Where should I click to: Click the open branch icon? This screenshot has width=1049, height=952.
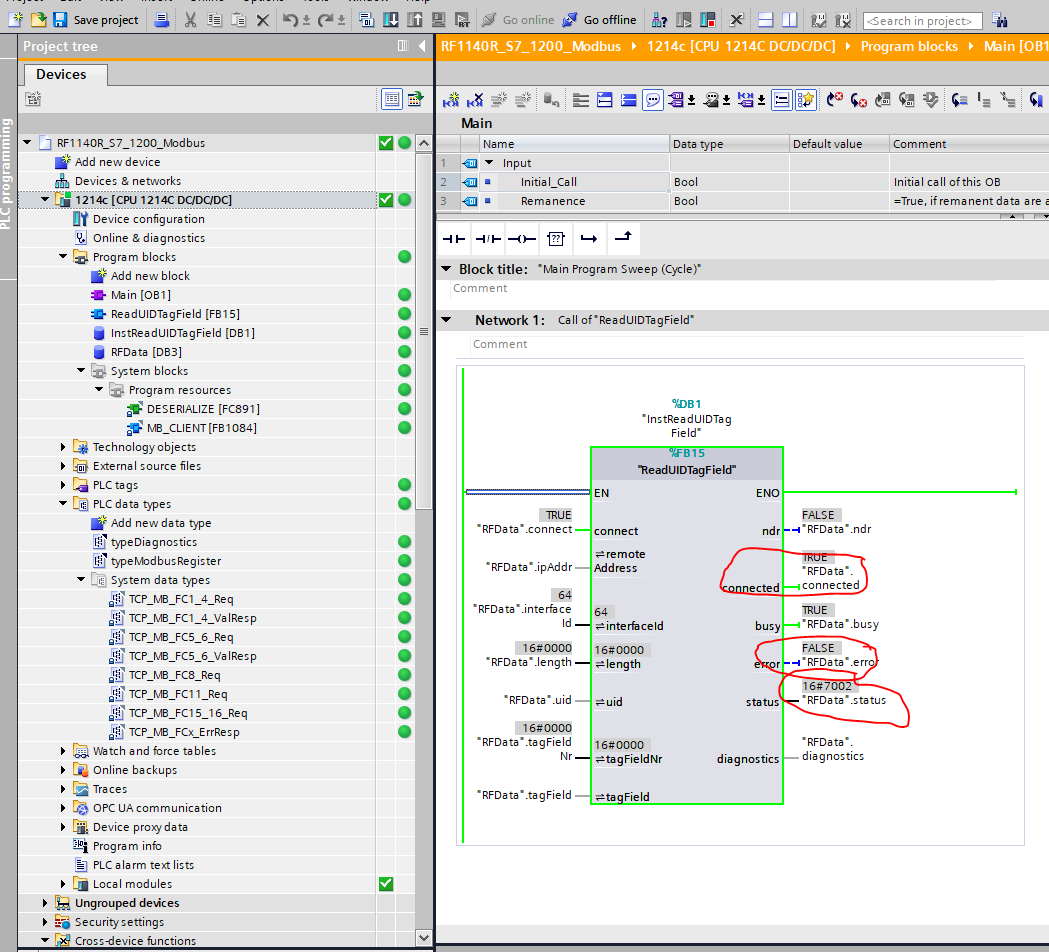pos(589,239)
